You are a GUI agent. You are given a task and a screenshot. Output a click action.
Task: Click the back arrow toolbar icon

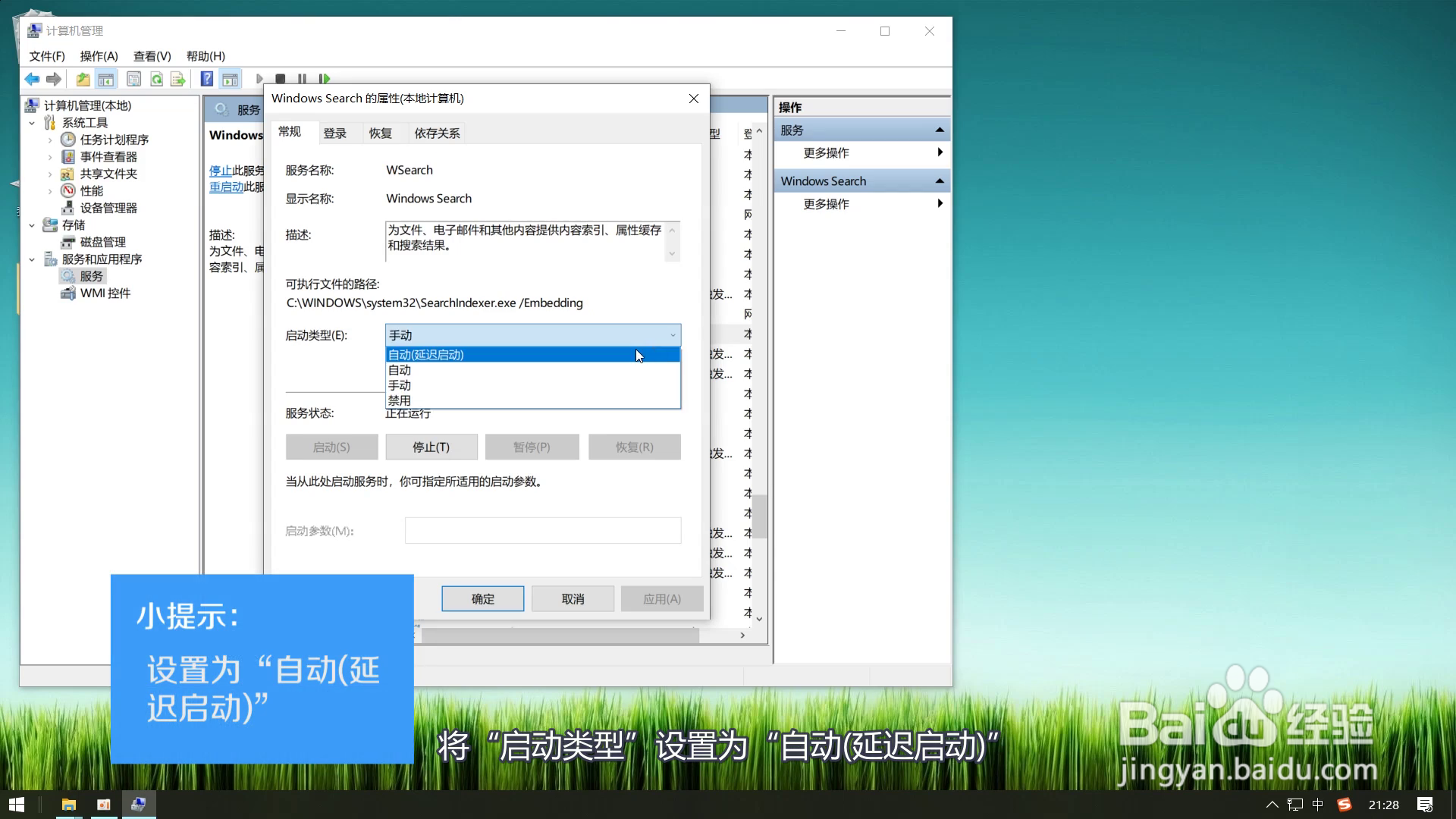[x=32, y=79]
